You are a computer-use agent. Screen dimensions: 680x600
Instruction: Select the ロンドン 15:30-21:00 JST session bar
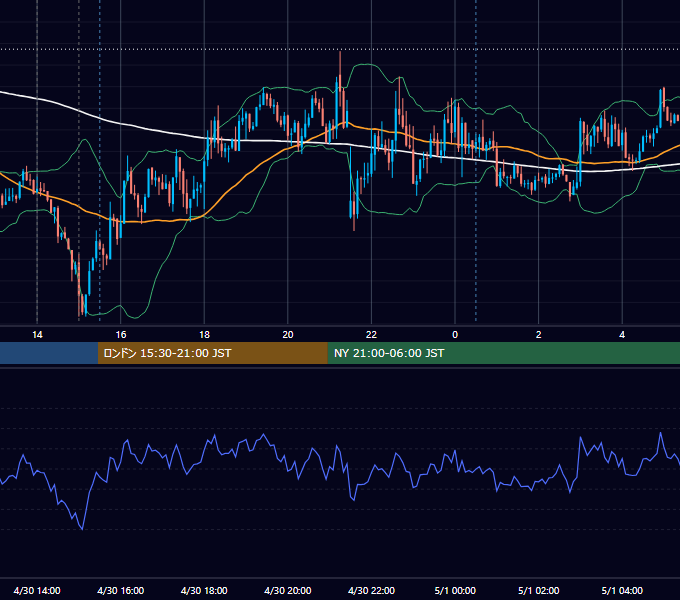click(212, 353)
